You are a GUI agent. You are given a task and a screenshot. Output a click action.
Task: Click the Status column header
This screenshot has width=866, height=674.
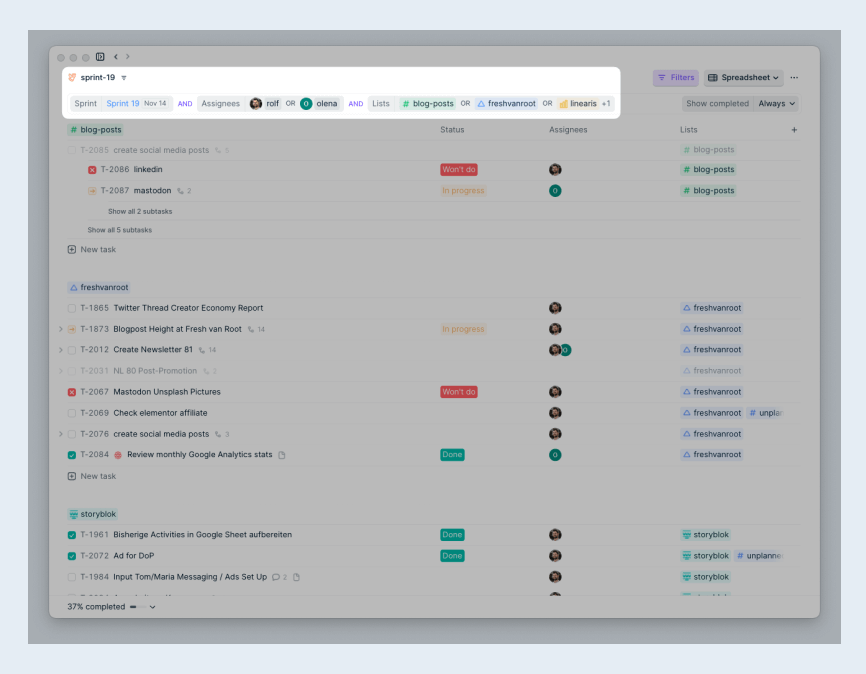coord(452,130)
